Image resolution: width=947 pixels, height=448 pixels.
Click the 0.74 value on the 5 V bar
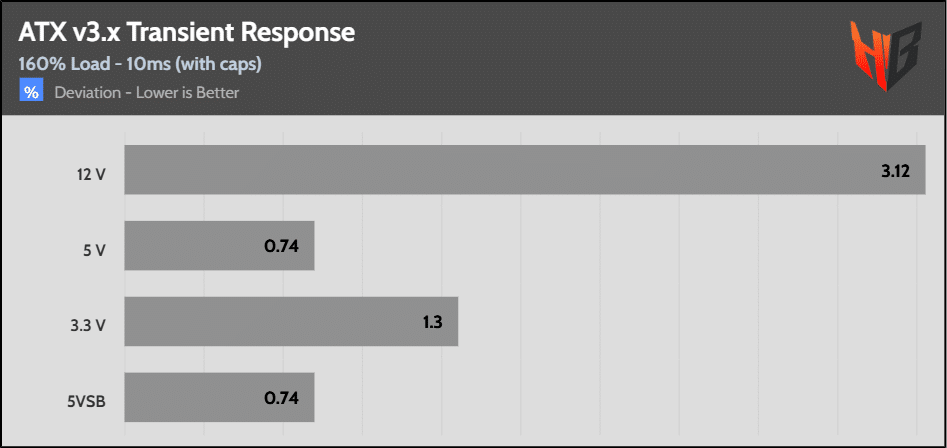[x=282, y=246]
